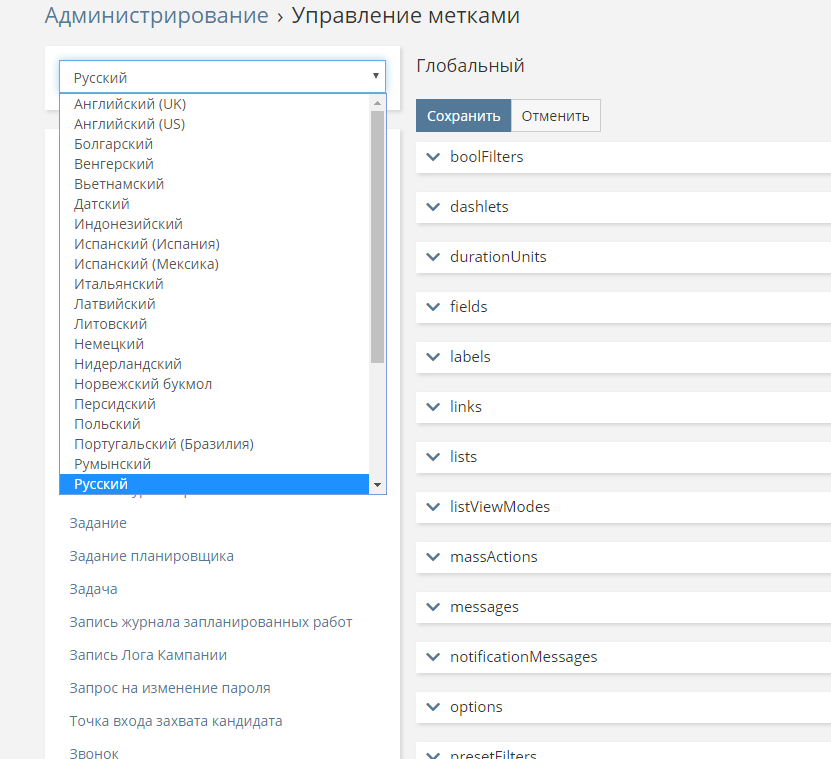This screenshot has height=759, width=831.
Task: Click the dropdown list scrollbar down arrow
Action: (x=377, y=485)
